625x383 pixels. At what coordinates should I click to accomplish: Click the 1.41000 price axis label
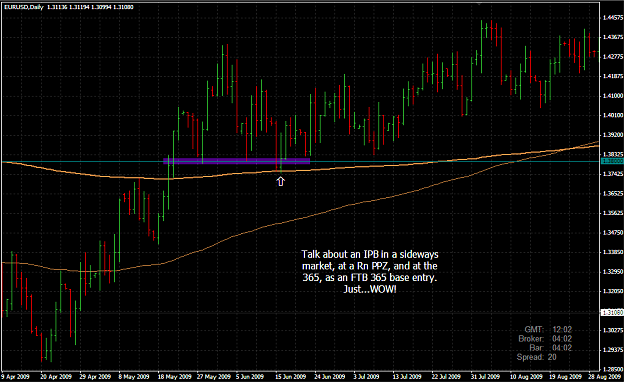pos(613,96)
